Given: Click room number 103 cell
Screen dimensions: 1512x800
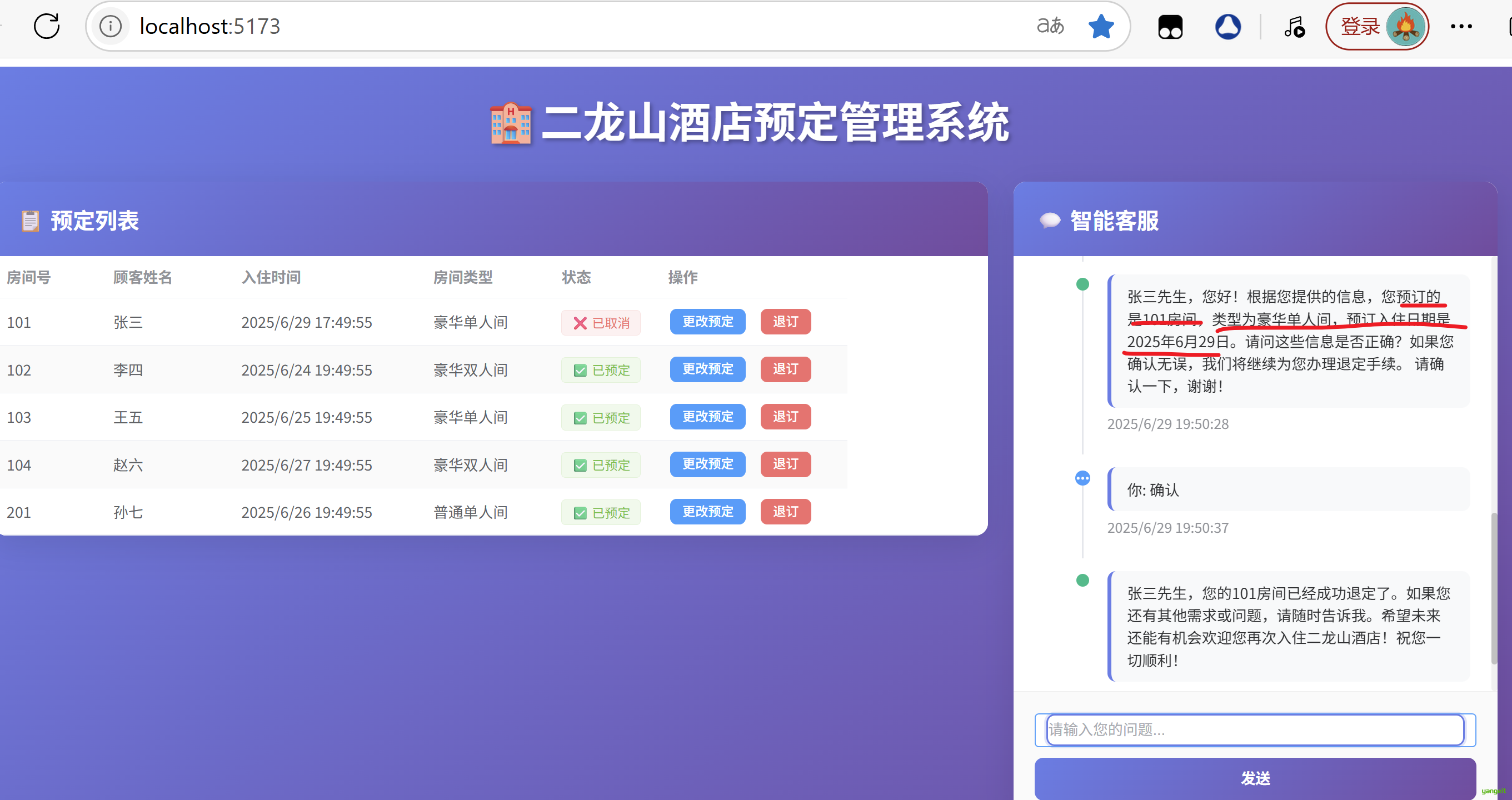Looking at the screenshot, I should [19, 417].
